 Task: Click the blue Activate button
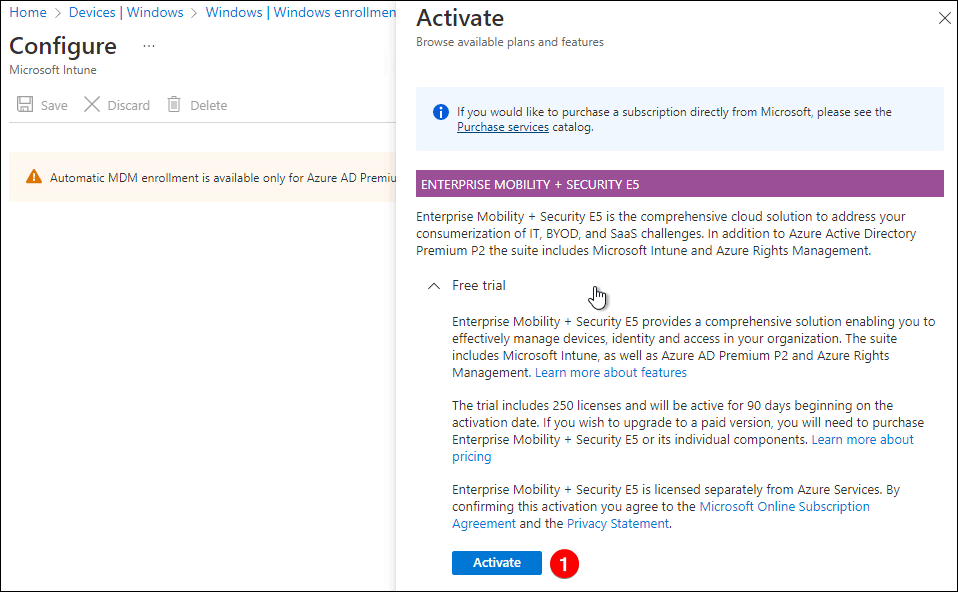[x=497, y=563]
